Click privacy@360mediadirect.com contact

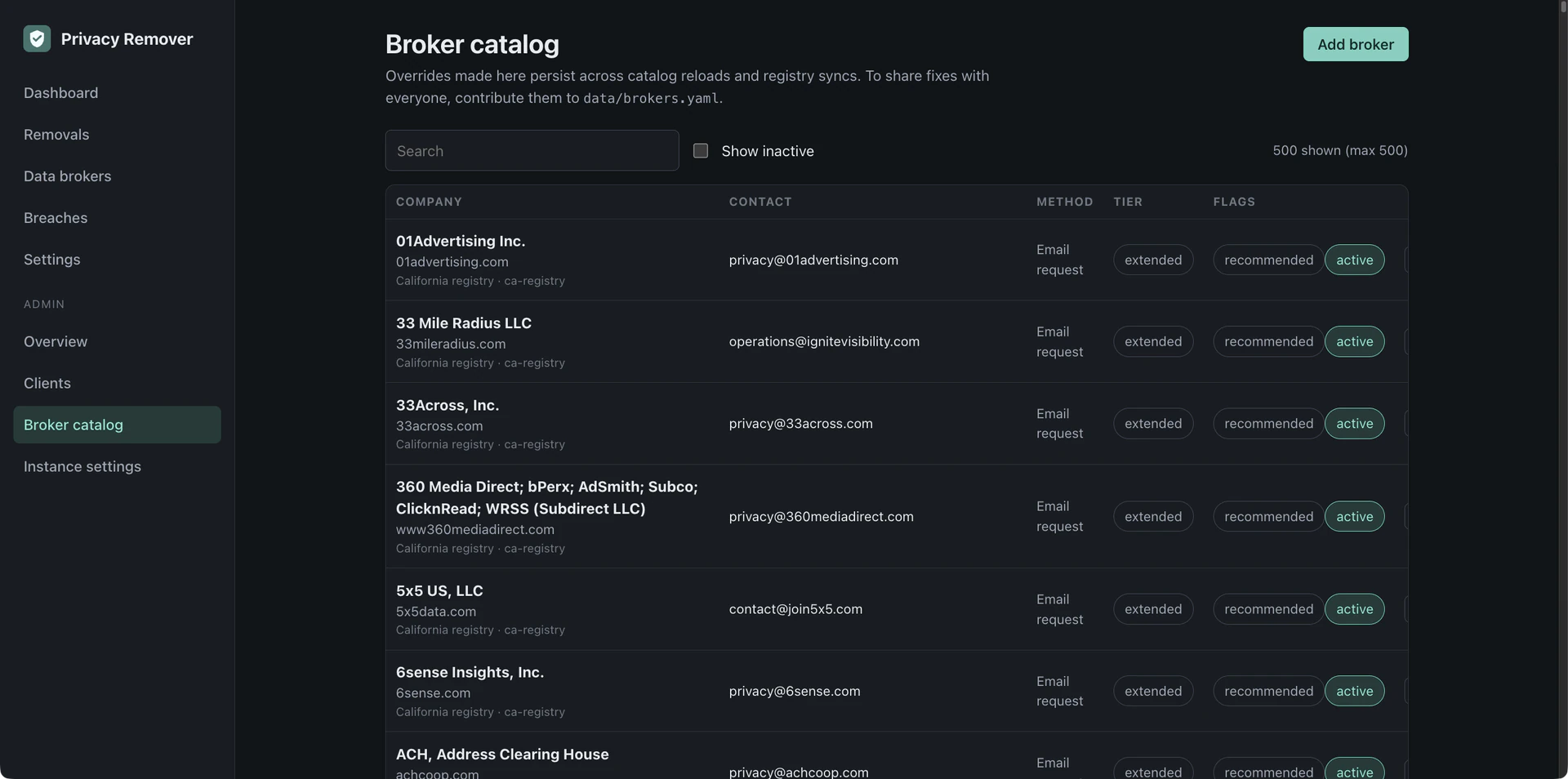click(822, 516)
